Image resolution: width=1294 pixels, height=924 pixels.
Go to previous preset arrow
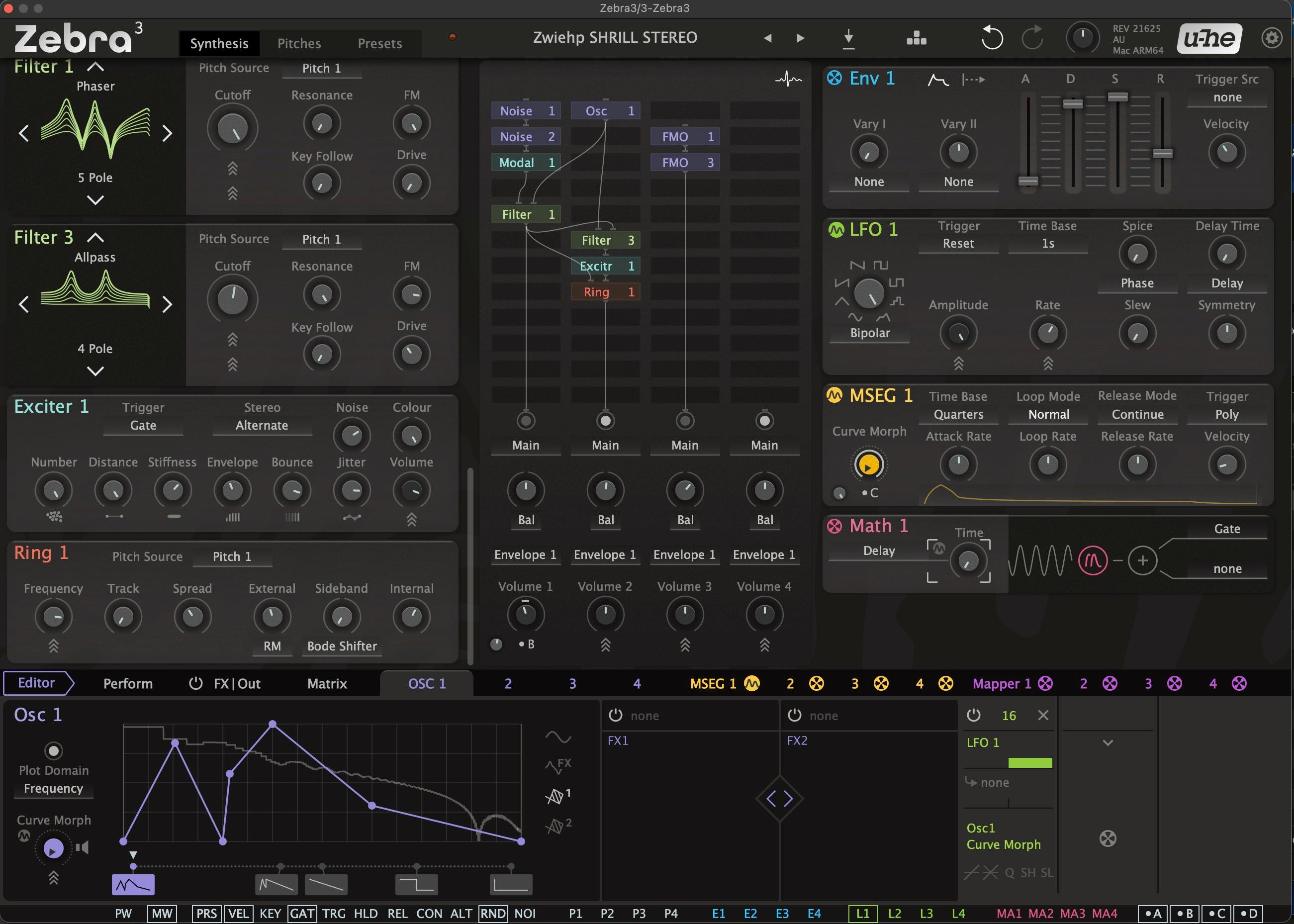(768, 38)
